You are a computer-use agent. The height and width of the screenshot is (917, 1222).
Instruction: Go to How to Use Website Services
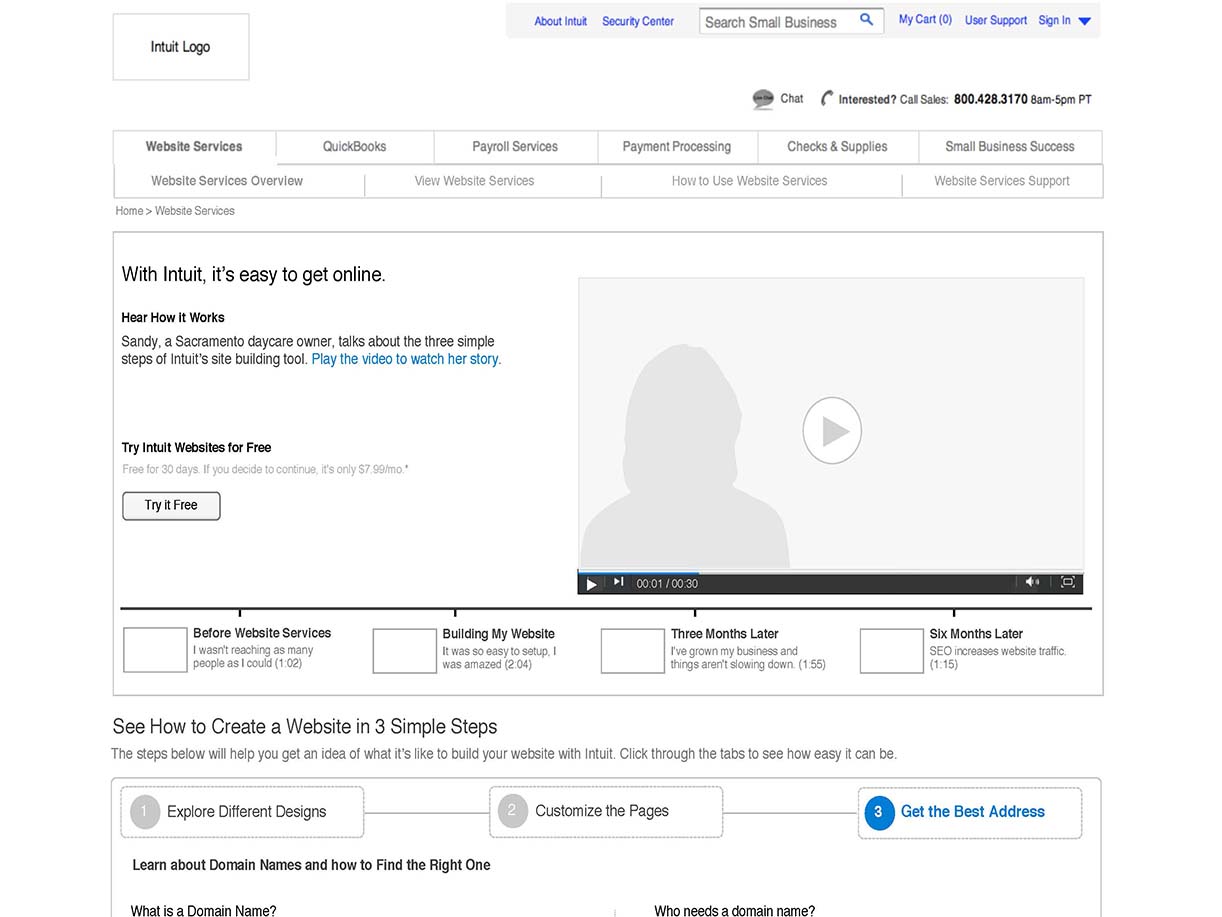tap(750, 181)
